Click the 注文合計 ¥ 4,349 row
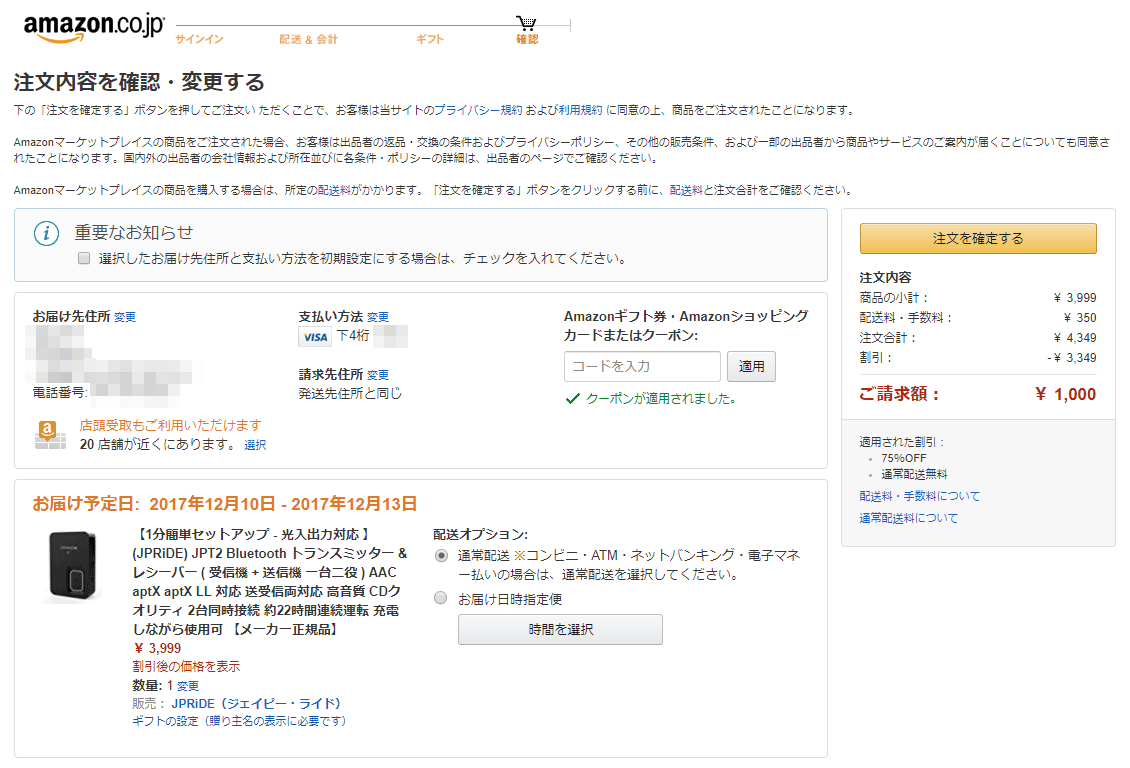 pos(978,338)
